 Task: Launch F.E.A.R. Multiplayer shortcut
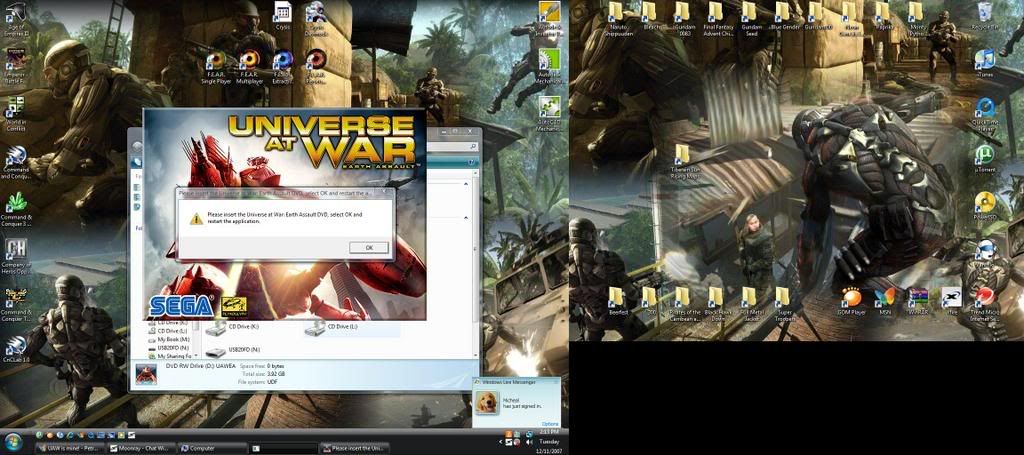tap(249, 68)
